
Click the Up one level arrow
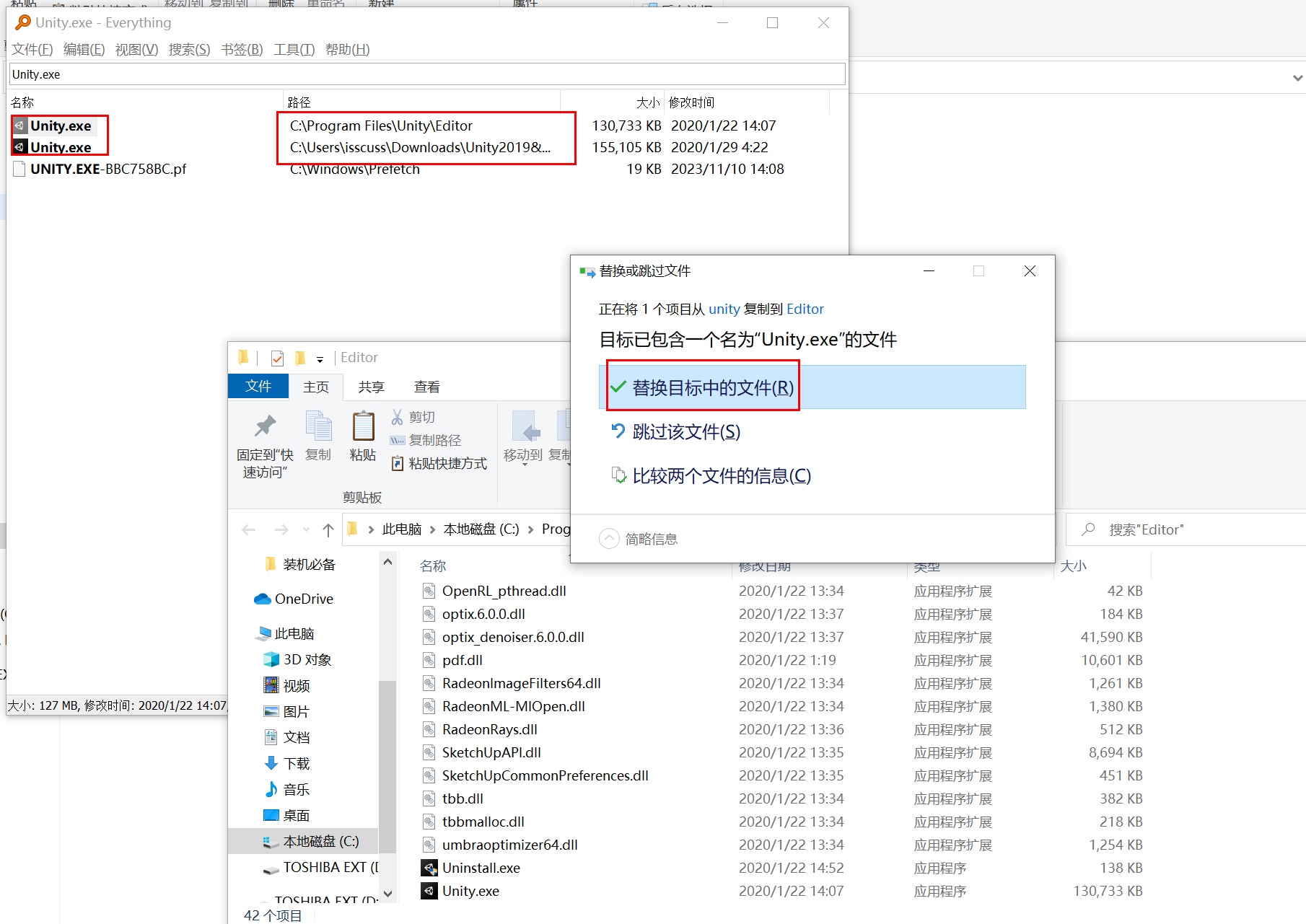tap(328, 530)
